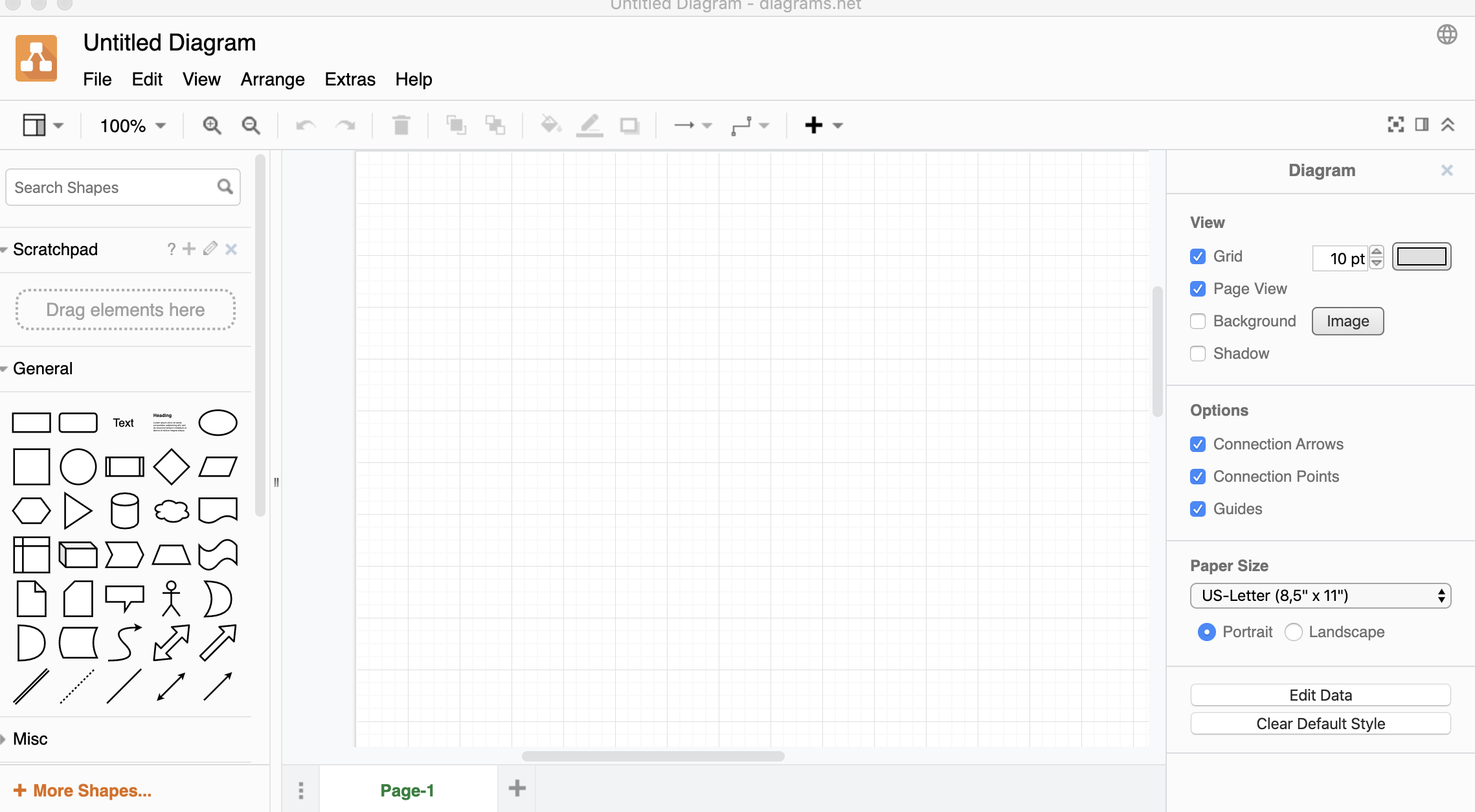The width and height of the screenshot is (1475, 812).
Task: Select the Landscape orientation option
Action: coord(1294,632)
